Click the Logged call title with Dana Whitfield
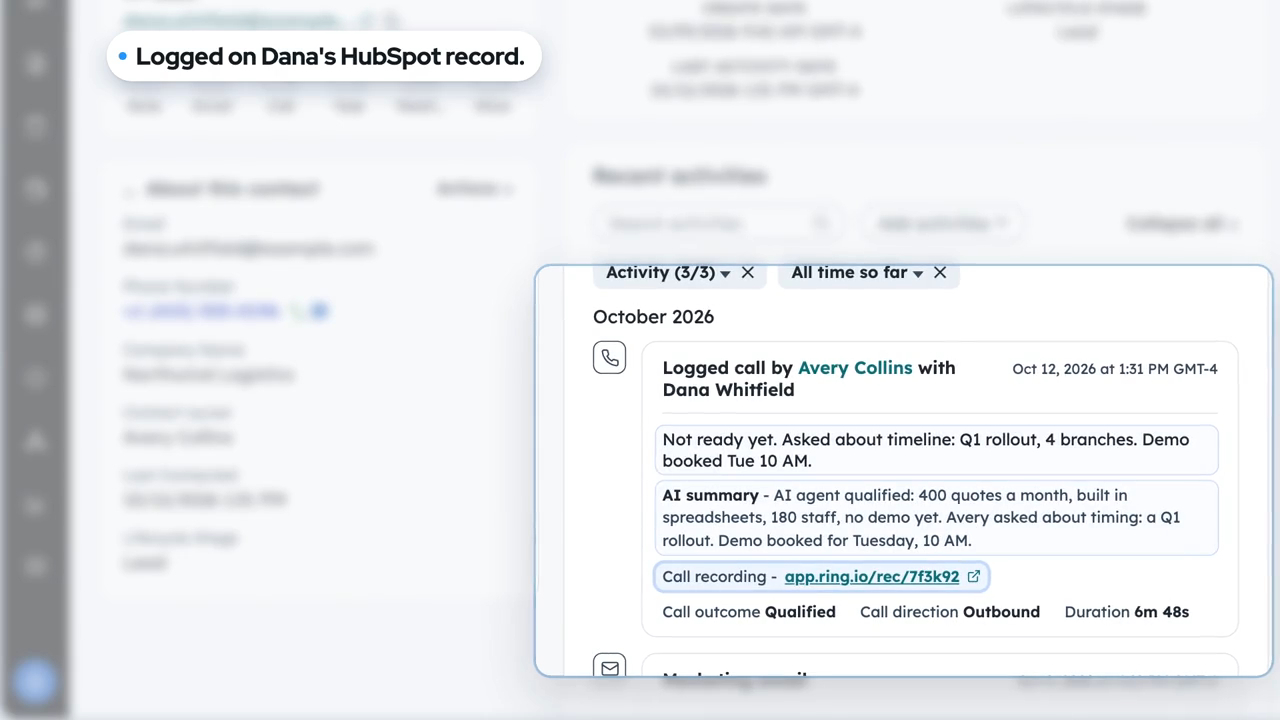Viewport: 1280px width, 720px height. 809,379
